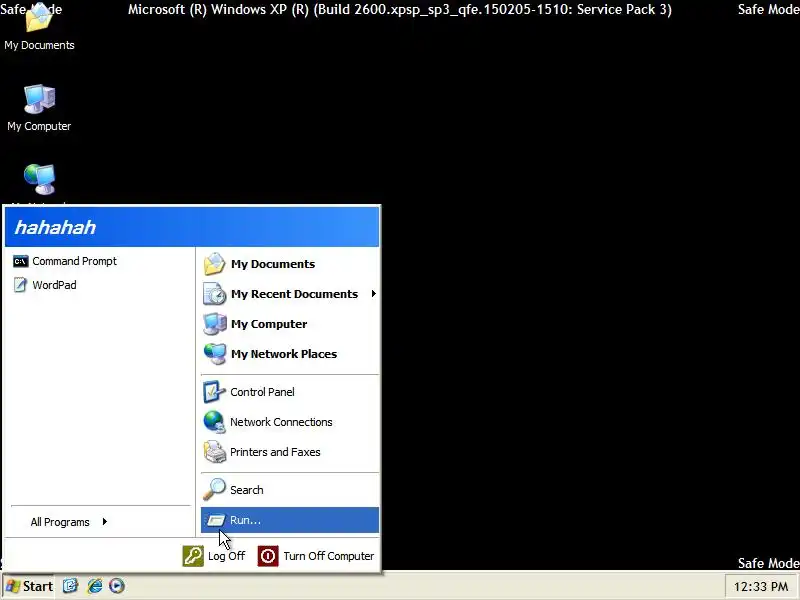
Task: Open Network Connections icon
Action: click(214, 422)
